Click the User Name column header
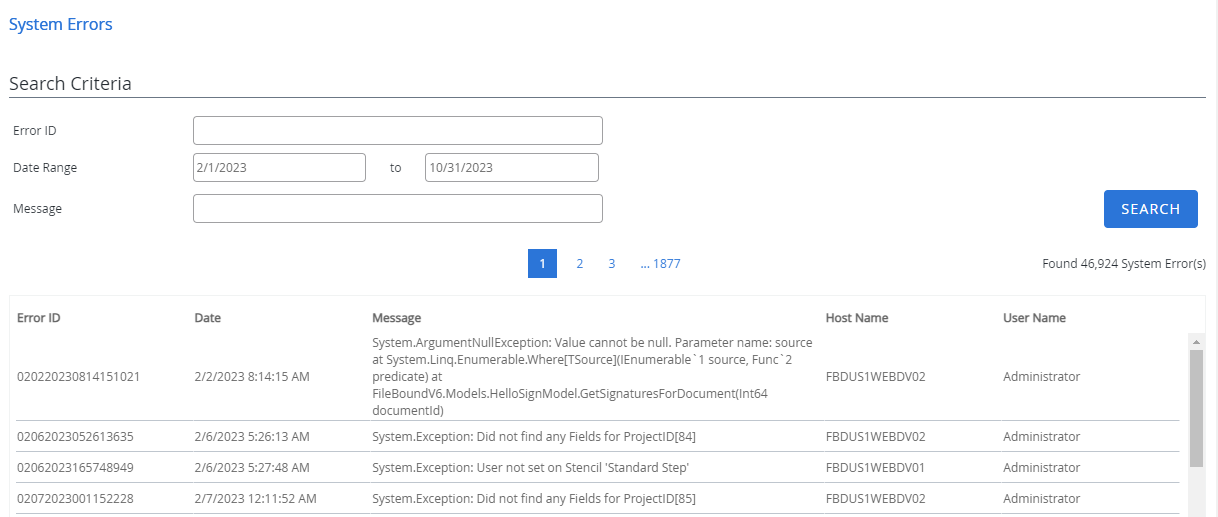This screenshot has height=517, width=1218. coord(1034,318)
